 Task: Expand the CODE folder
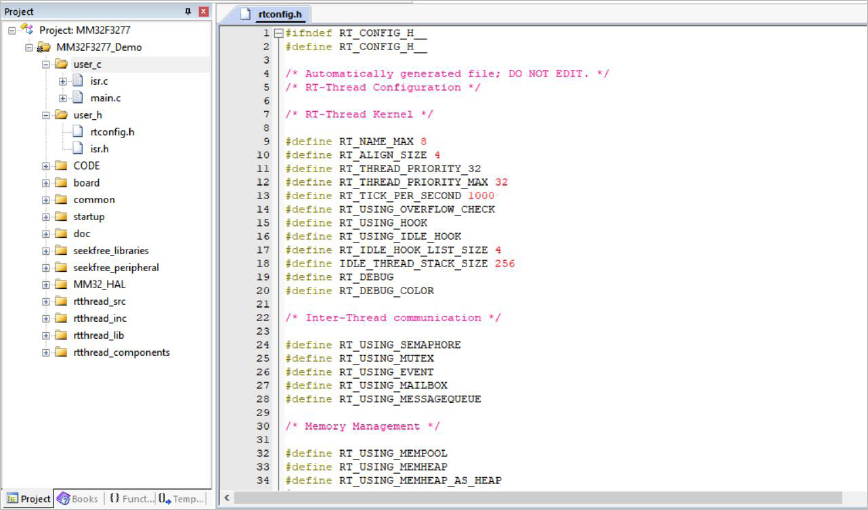[46, 166]
